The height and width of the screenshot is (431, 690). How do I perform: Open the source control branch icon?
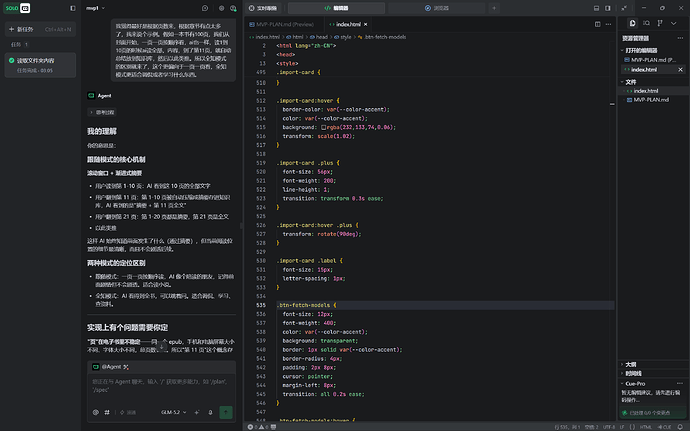pyautogui.click(x=660, y=23)
